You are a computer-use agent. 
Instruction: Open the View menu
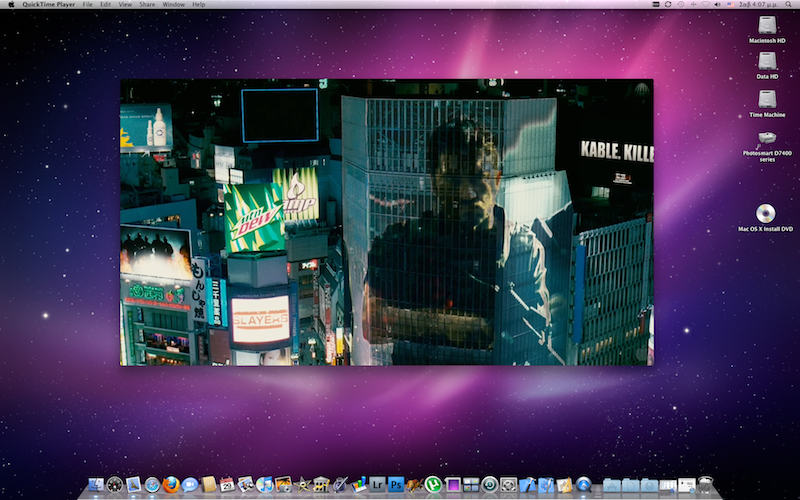point(125,4)
